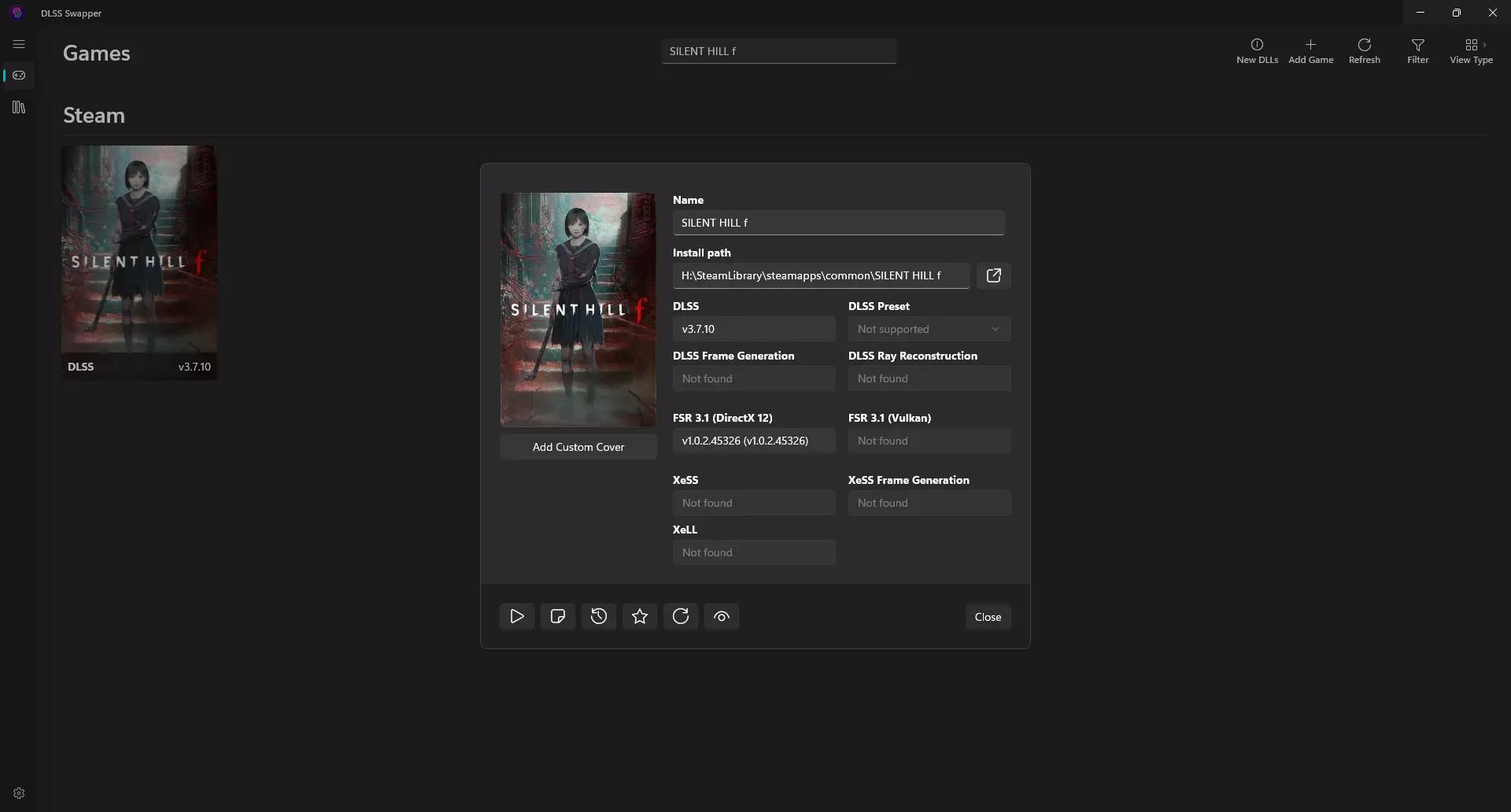Click the Install path field
1511x812 pixels.
tap(821, 275)
